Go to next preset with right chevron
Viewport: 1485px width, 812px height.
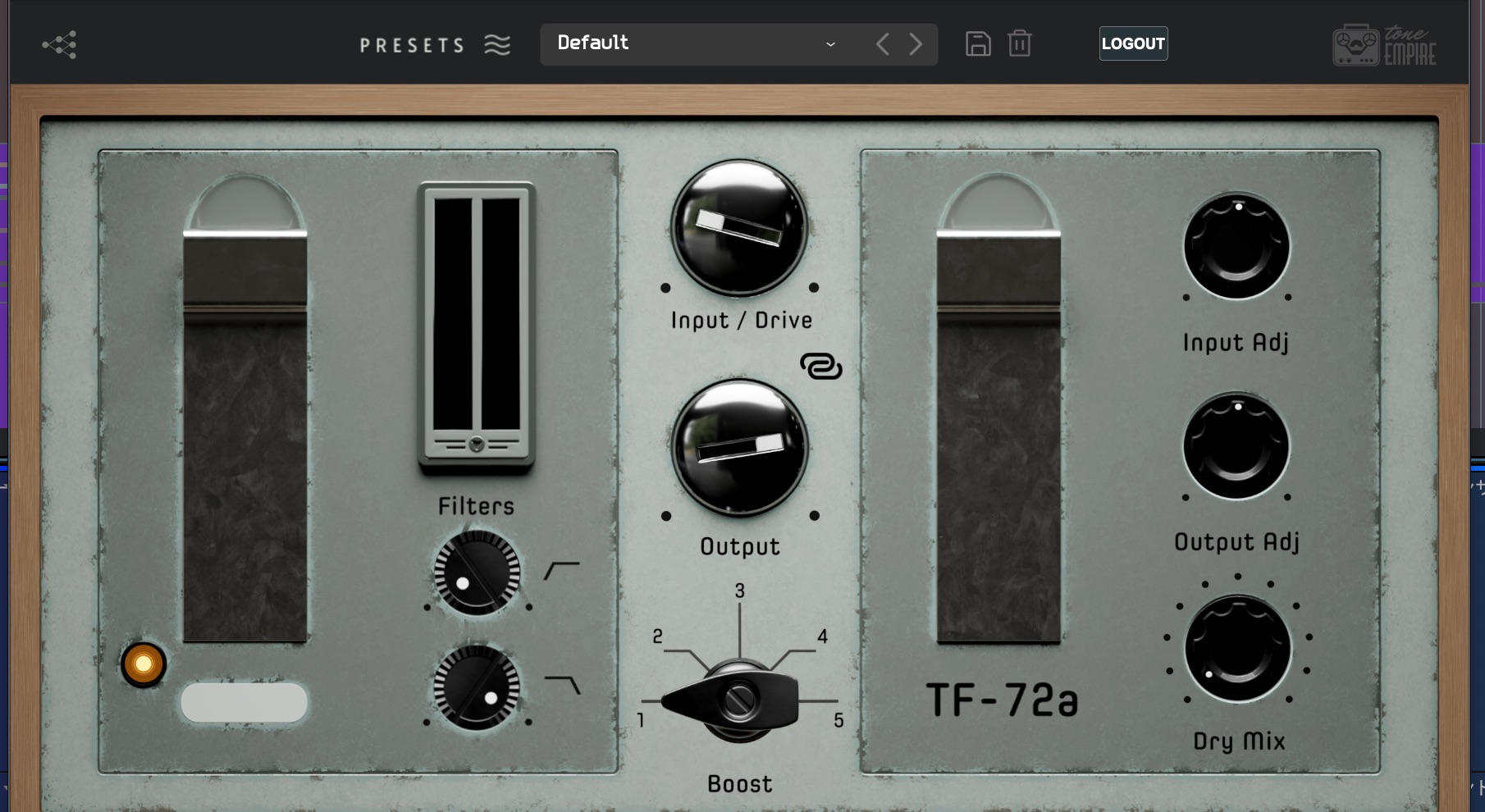pyautogui.click(x=916, y=44)
